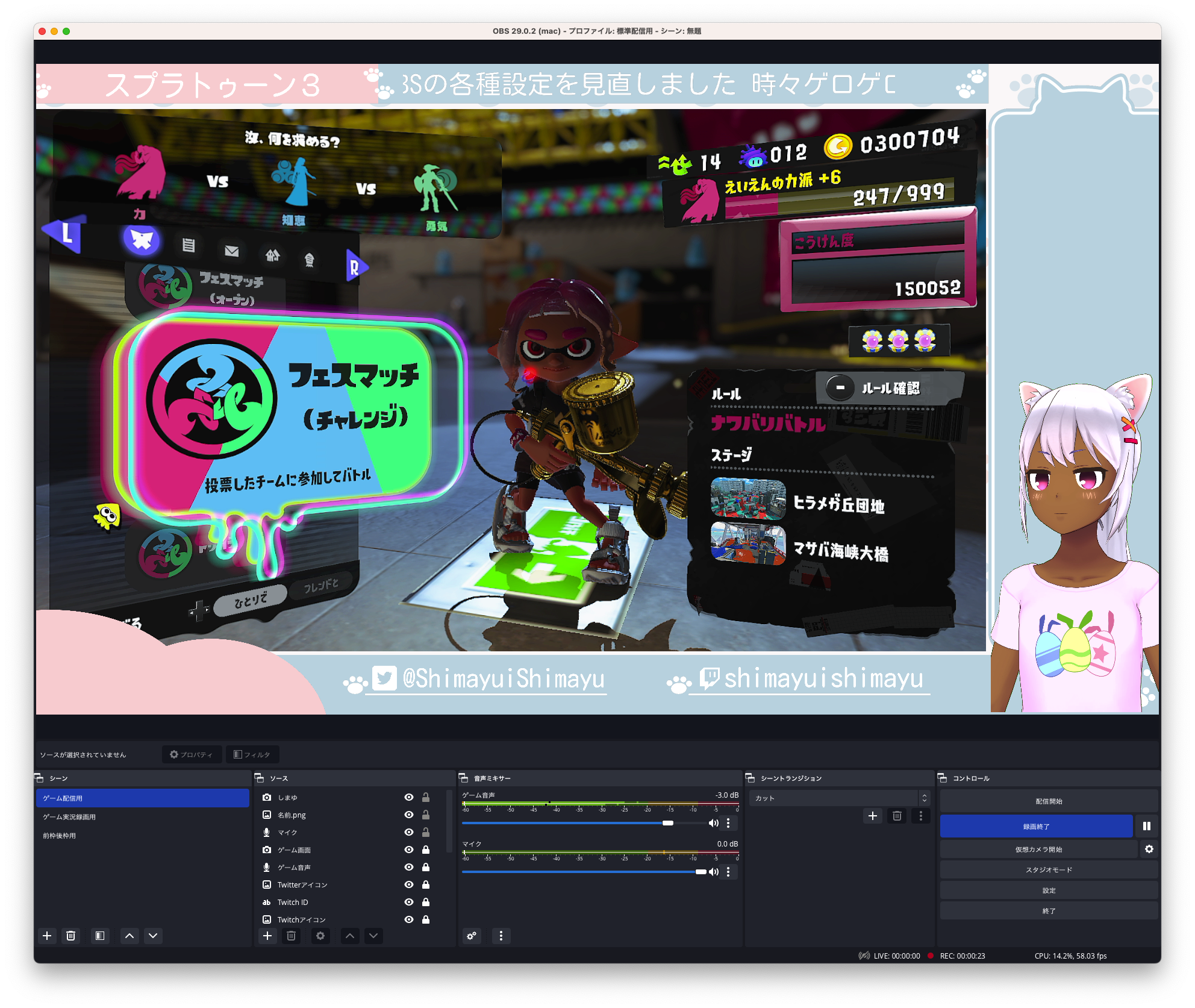
Task: Unlock the ゲーム音声 source
Action: [x=426, y=867]
